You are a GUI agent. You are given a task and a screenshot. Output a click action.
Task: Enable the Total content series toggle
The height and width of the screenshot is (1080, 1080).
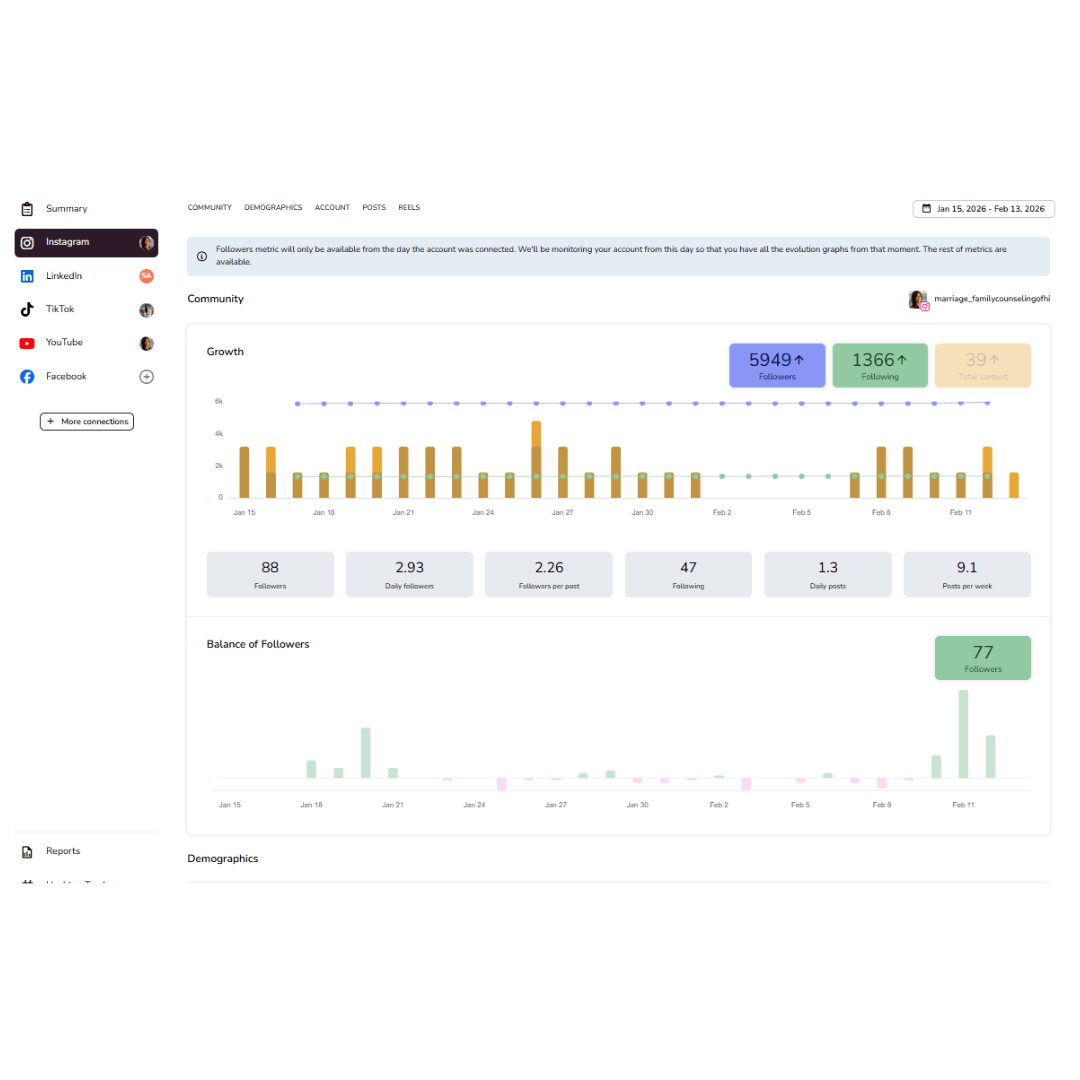[982, 365]
